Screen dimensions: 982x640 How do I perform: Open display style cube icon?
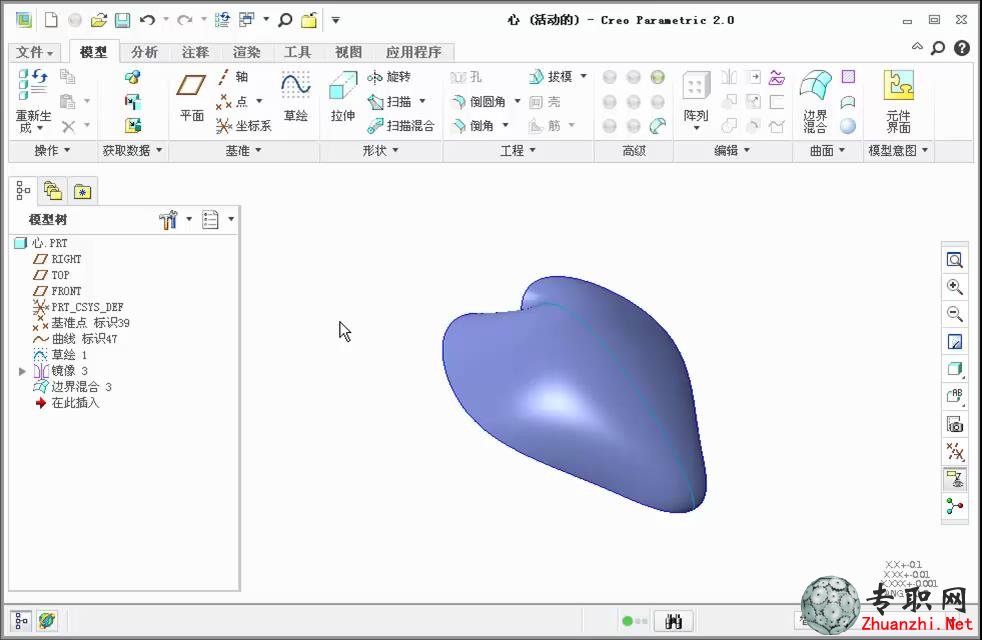(954, 369)
